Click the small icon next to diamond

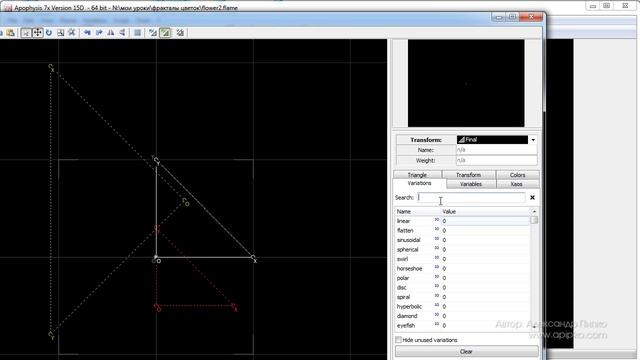pyautogui.click(x=436, y=315)
